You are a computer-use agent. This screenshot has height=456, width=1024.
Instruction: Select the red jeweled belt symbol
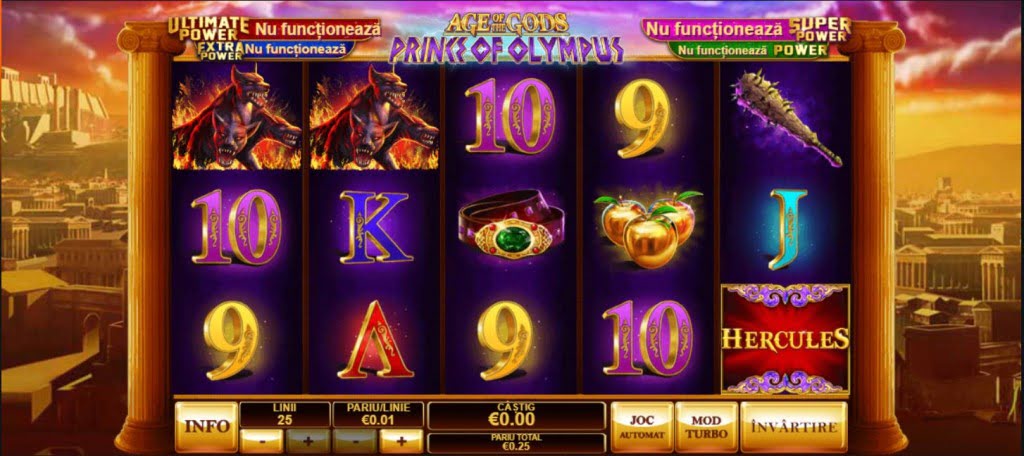pos(513,229)
